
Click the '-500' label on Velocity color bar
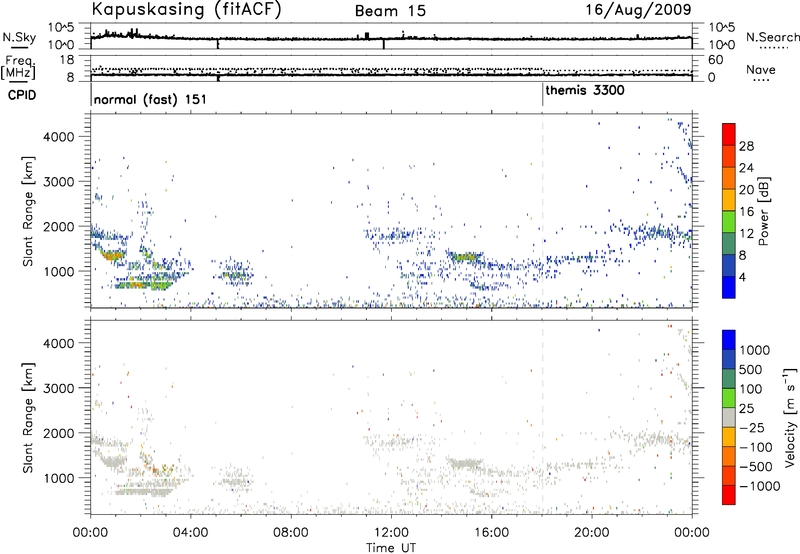756,467
